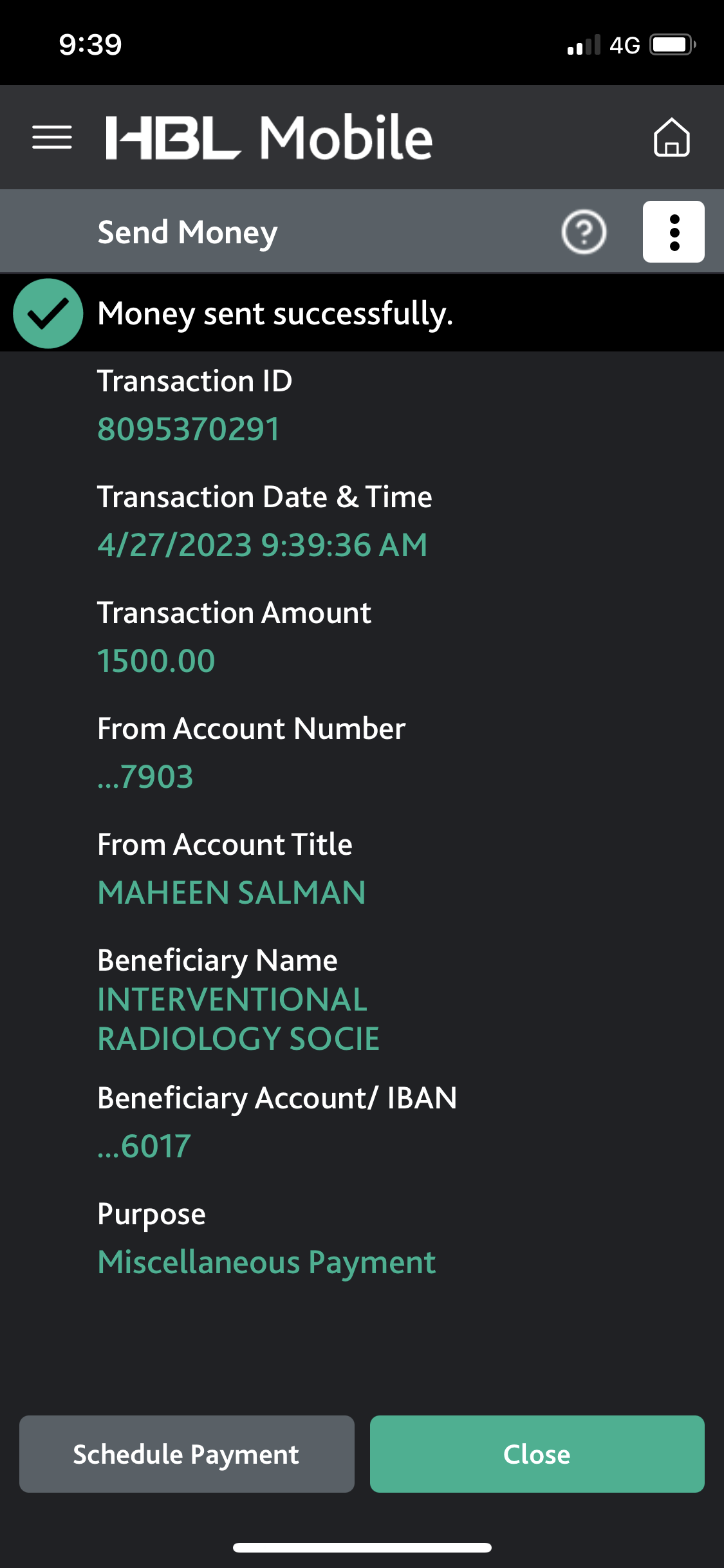The height and width of the screenshot is (1568, 724).
Task: Open the hamburger navigation menu
Action: (52, 137)
